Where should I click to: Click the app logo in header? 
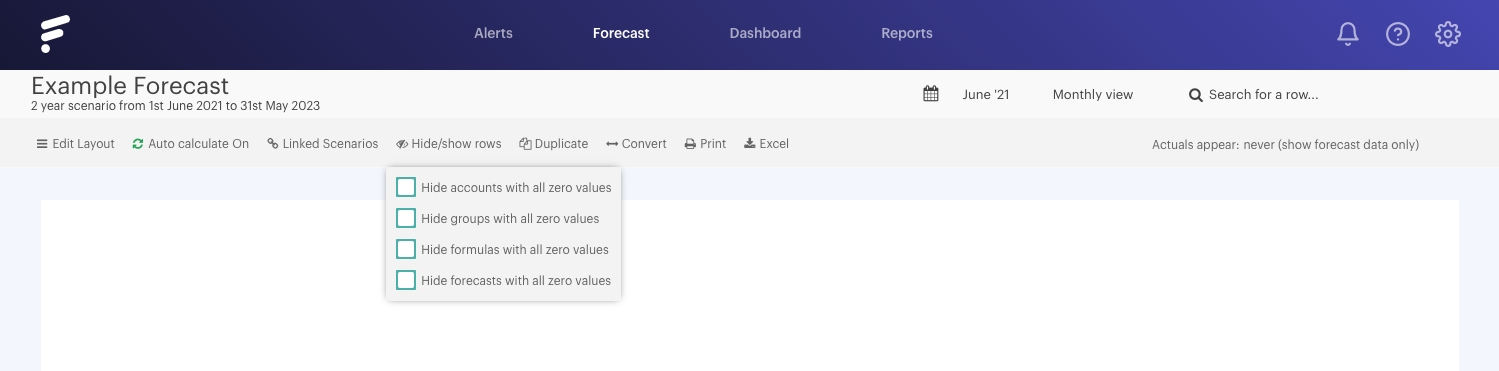click(x=55, y=34)
